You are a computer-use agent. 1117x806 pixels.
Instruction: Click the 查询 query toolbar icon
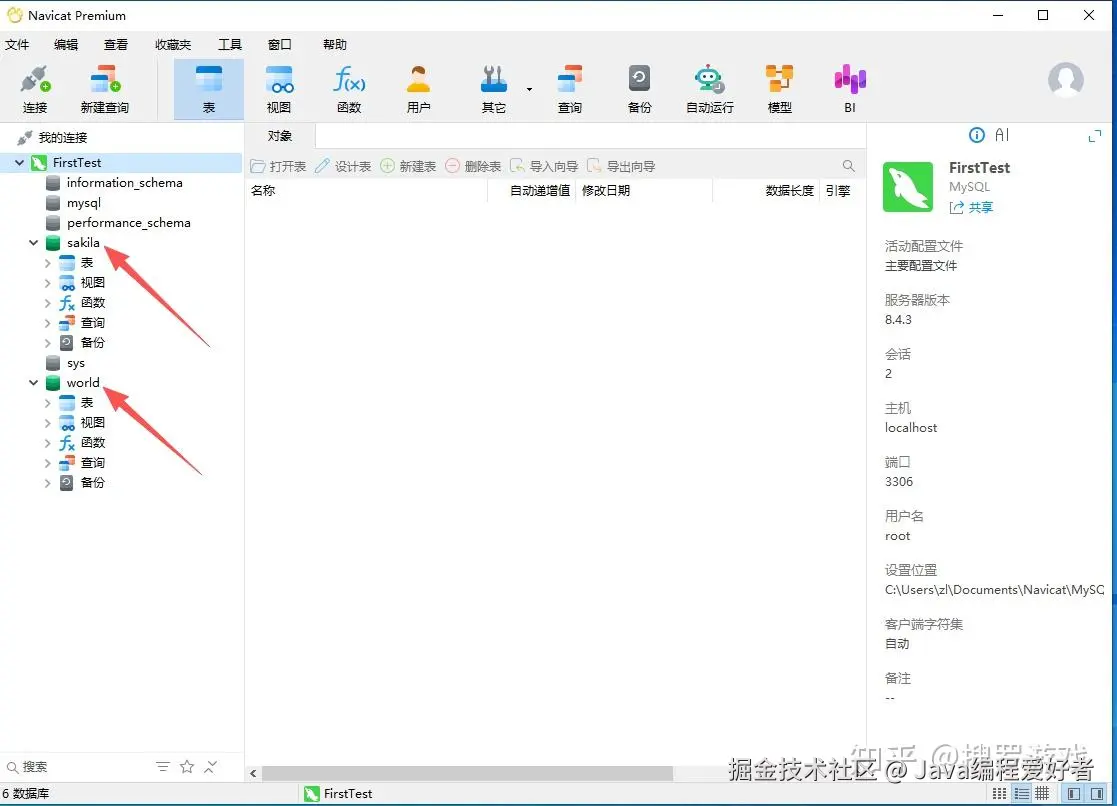[x=569, y=89]
